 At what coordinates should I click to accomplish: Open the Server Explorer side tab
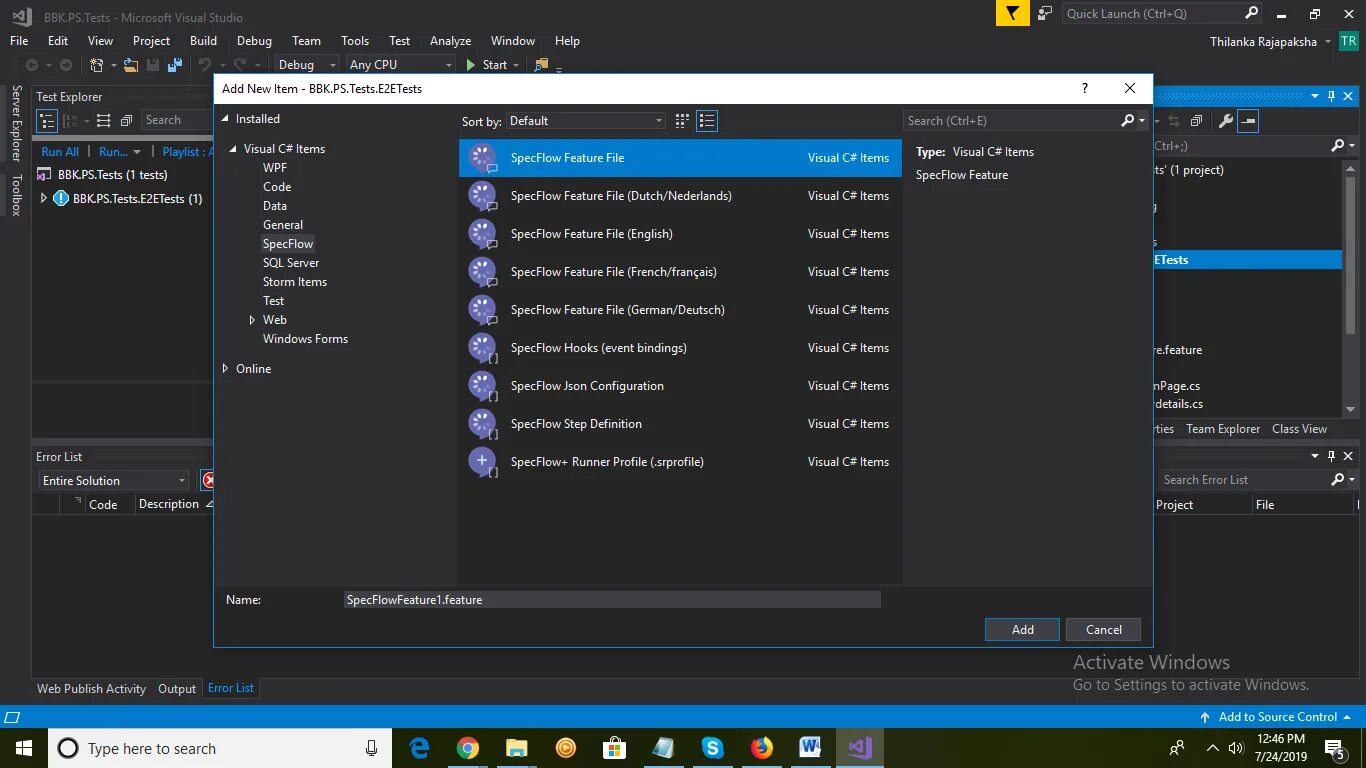(16, 124)
